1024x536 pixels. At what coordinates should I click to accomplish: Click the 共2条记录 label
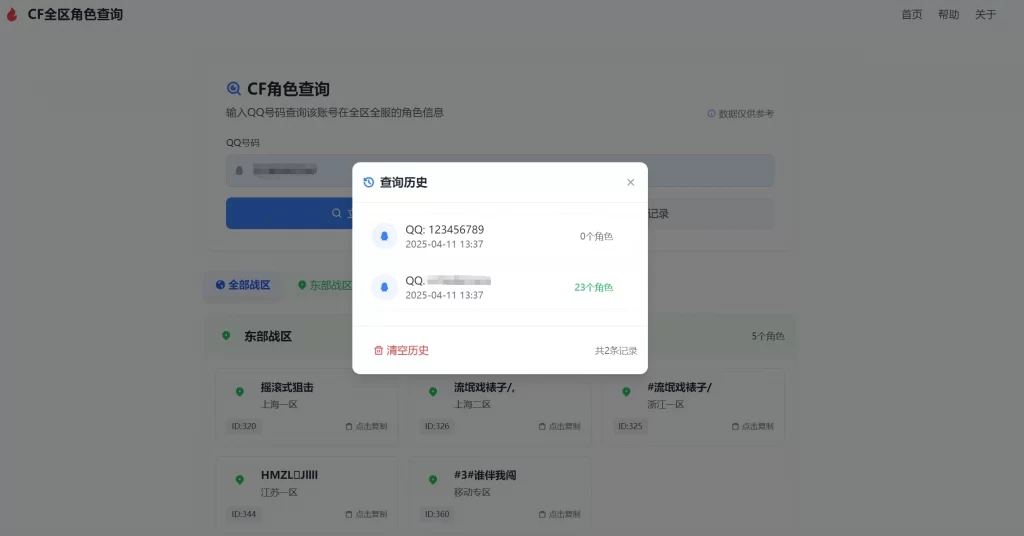pos(616,351)
